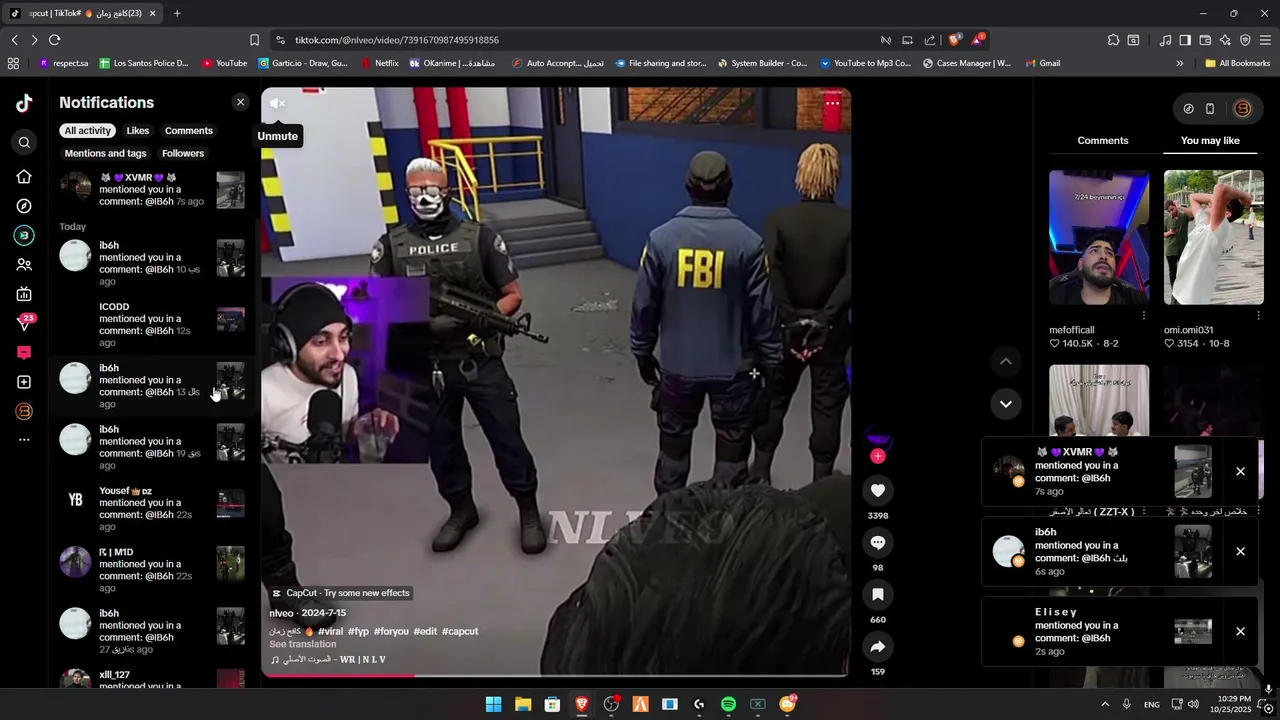Open Spotify from the taskbar
This screenshot has width=1280, height=720.
728,704
